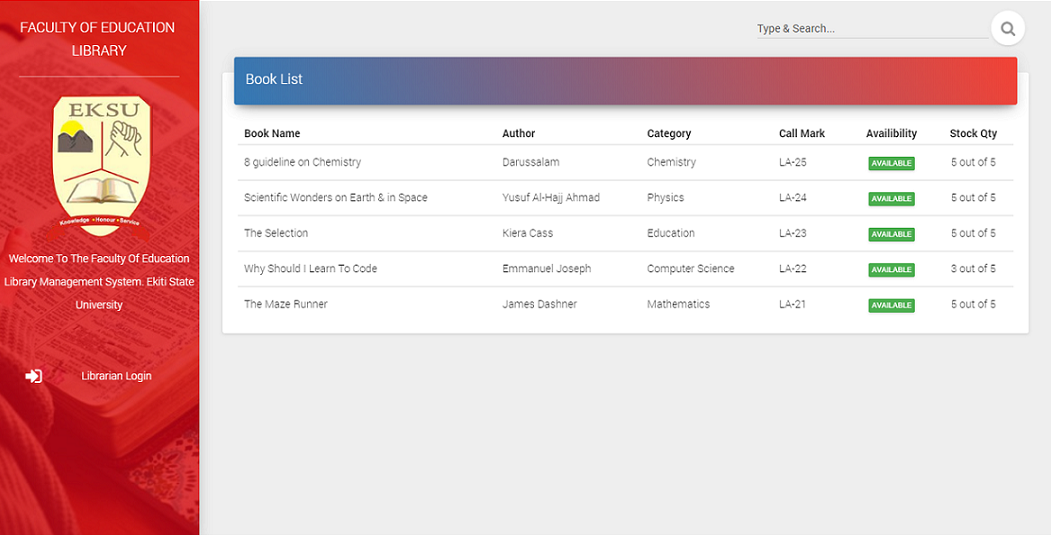Screen dimensions: 1051x535
Task: Click the Chemistry category cell
Action: (671, 162)
